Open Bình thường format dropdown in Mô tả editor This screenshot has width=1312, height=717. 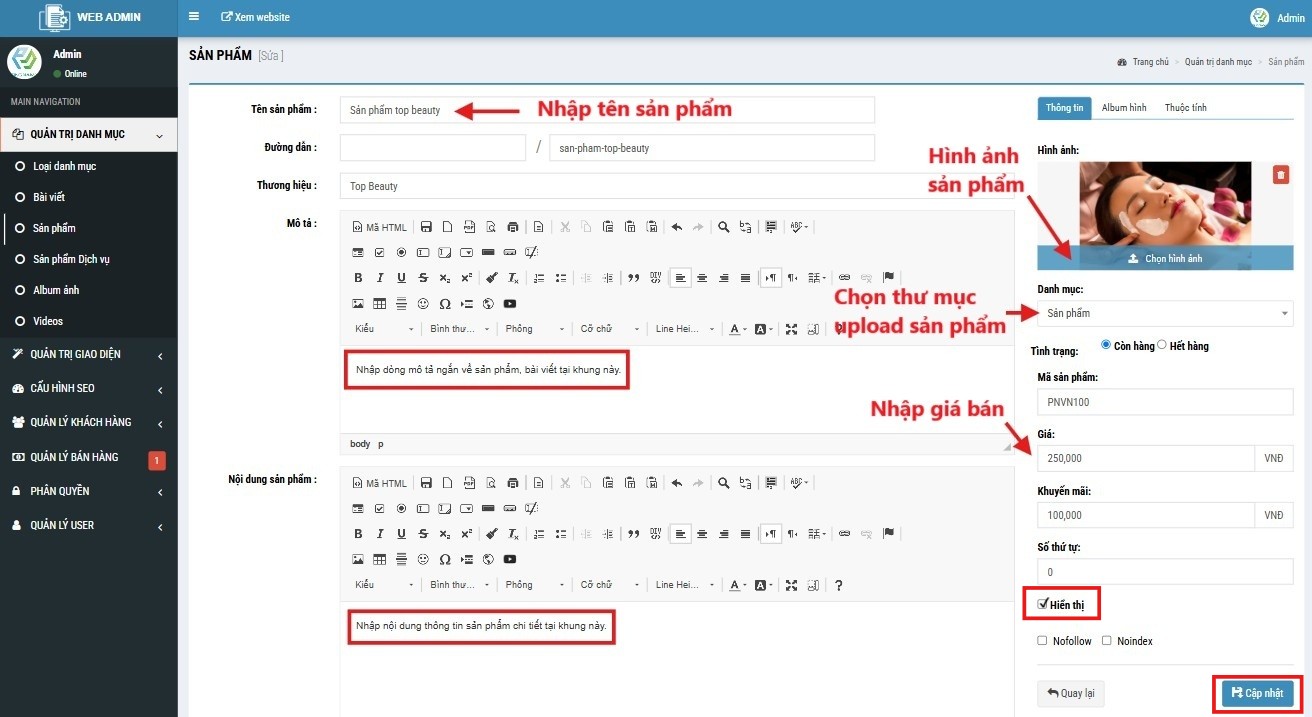tap(460, 329)
